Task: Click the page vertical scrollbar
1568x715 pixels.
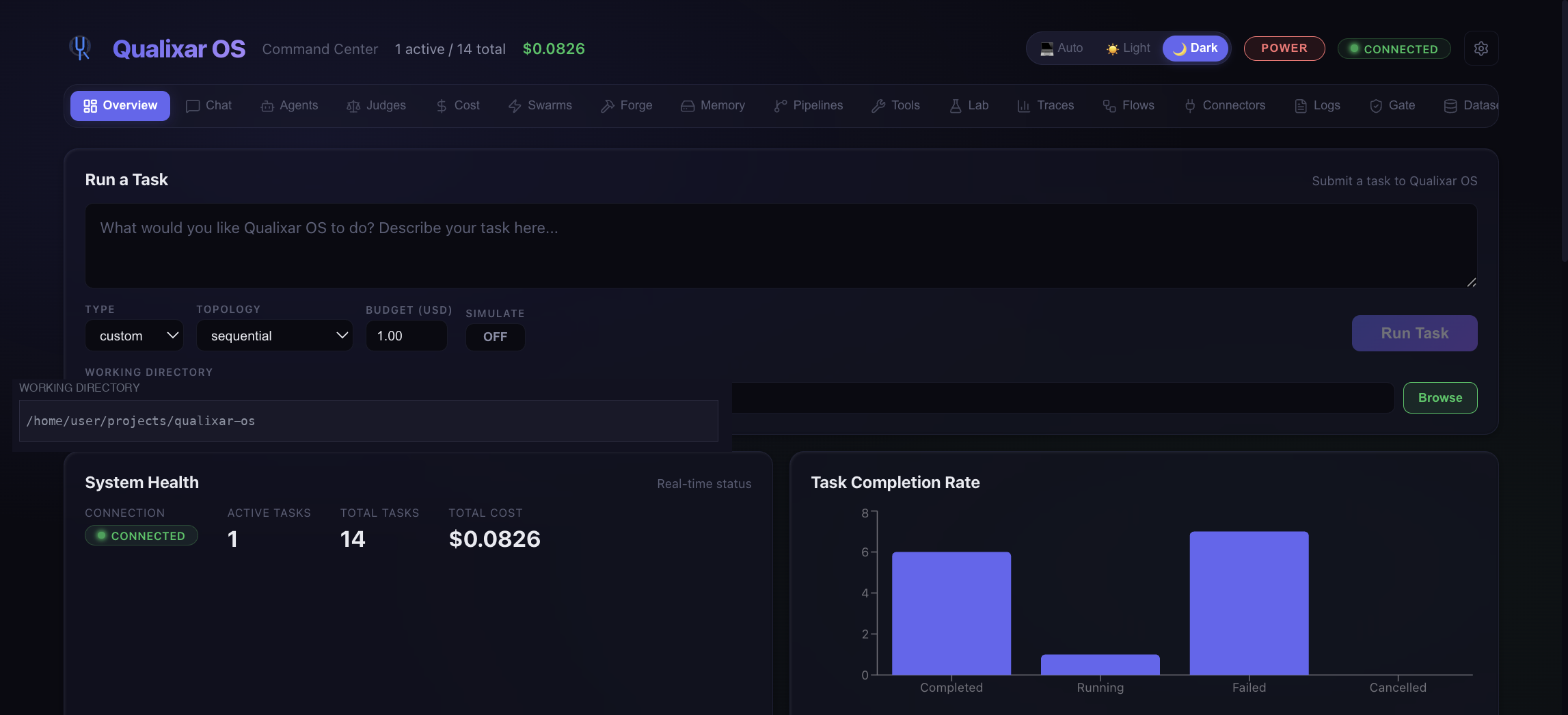Action: (x=1565, y=130)
